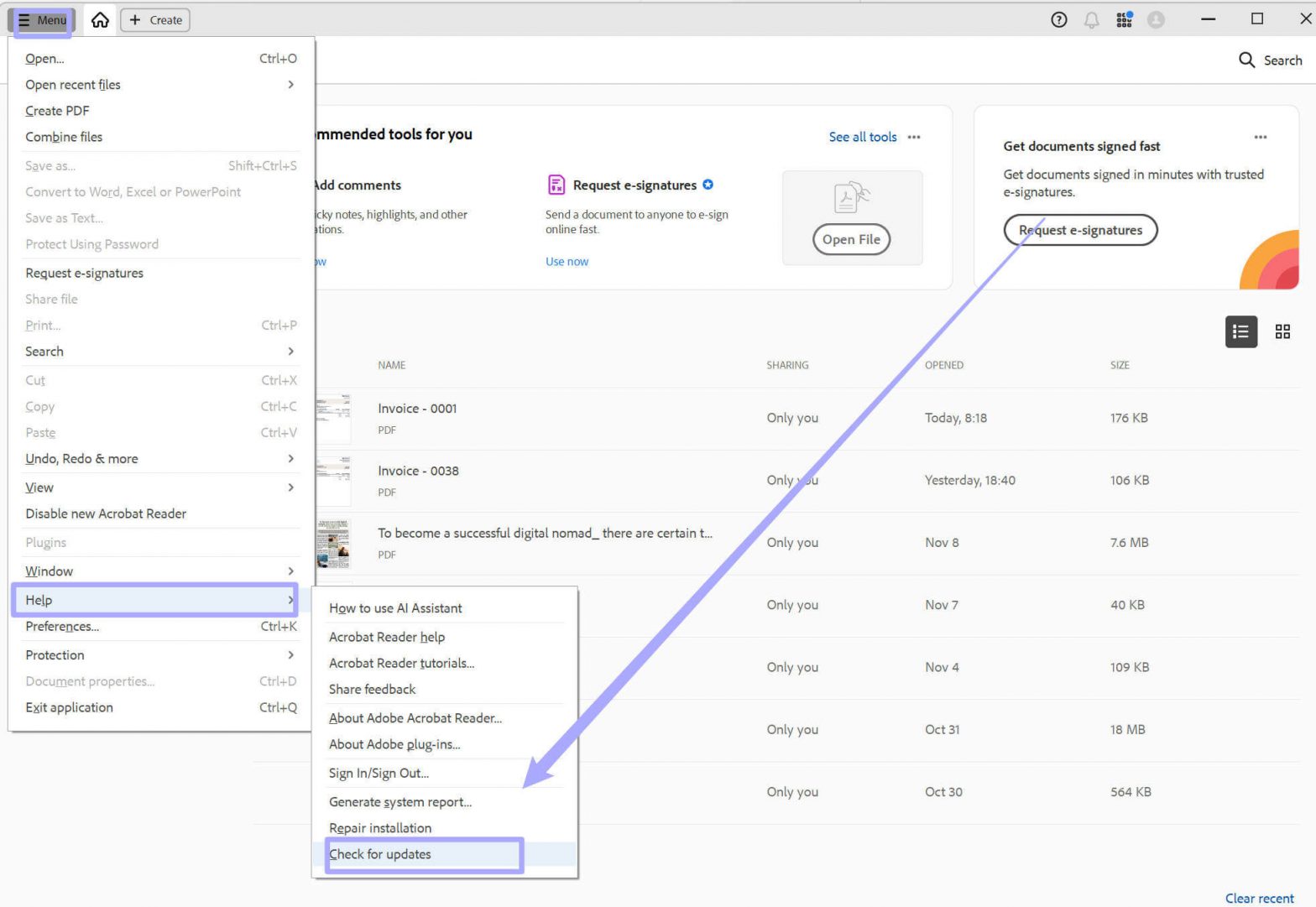Viewport: 1316px width, 907px height.
Task: Switch to grid thumbnail view
Action: pos(1282,331)
